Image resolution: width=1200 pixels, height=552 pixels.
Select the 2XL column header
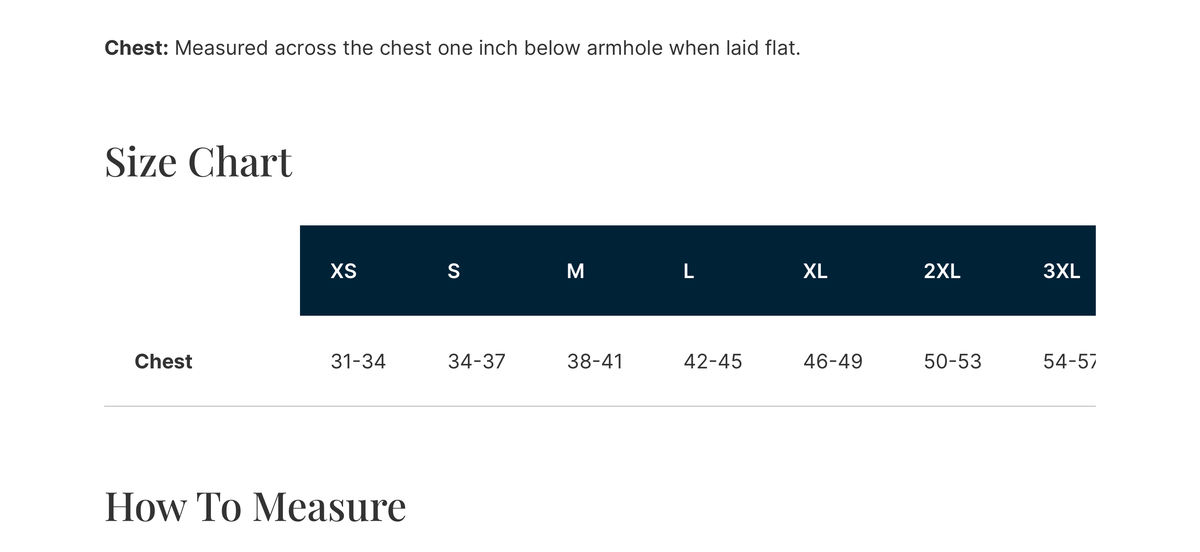[x=942, y=271]
